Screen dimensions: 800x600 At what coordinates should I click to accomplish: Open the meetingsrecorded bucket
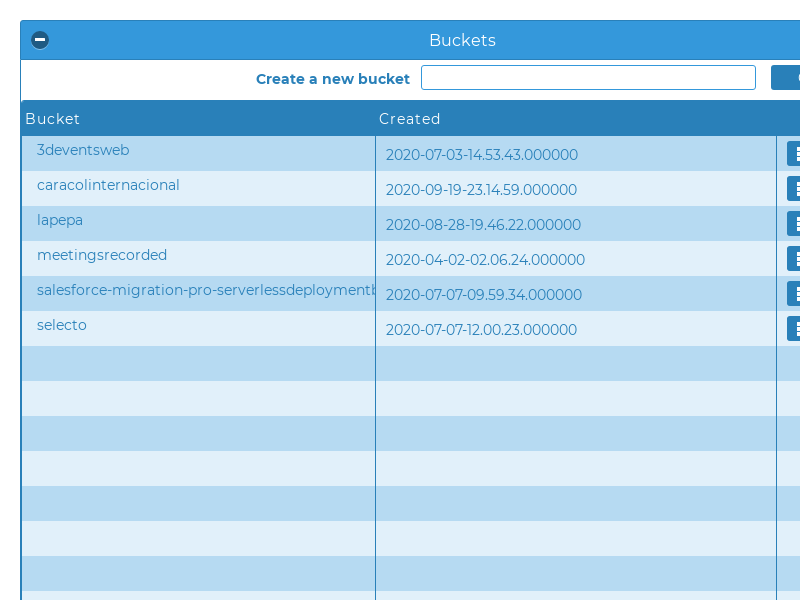pos(101,254)
